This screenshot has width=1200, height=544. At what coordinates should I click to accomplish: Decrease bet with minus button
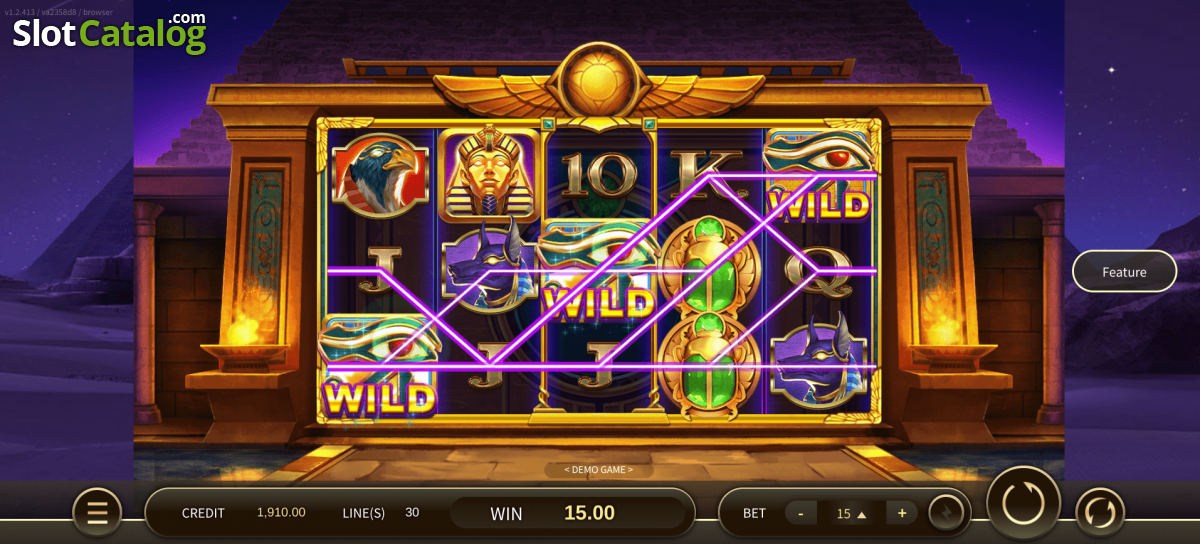[801, 513]
